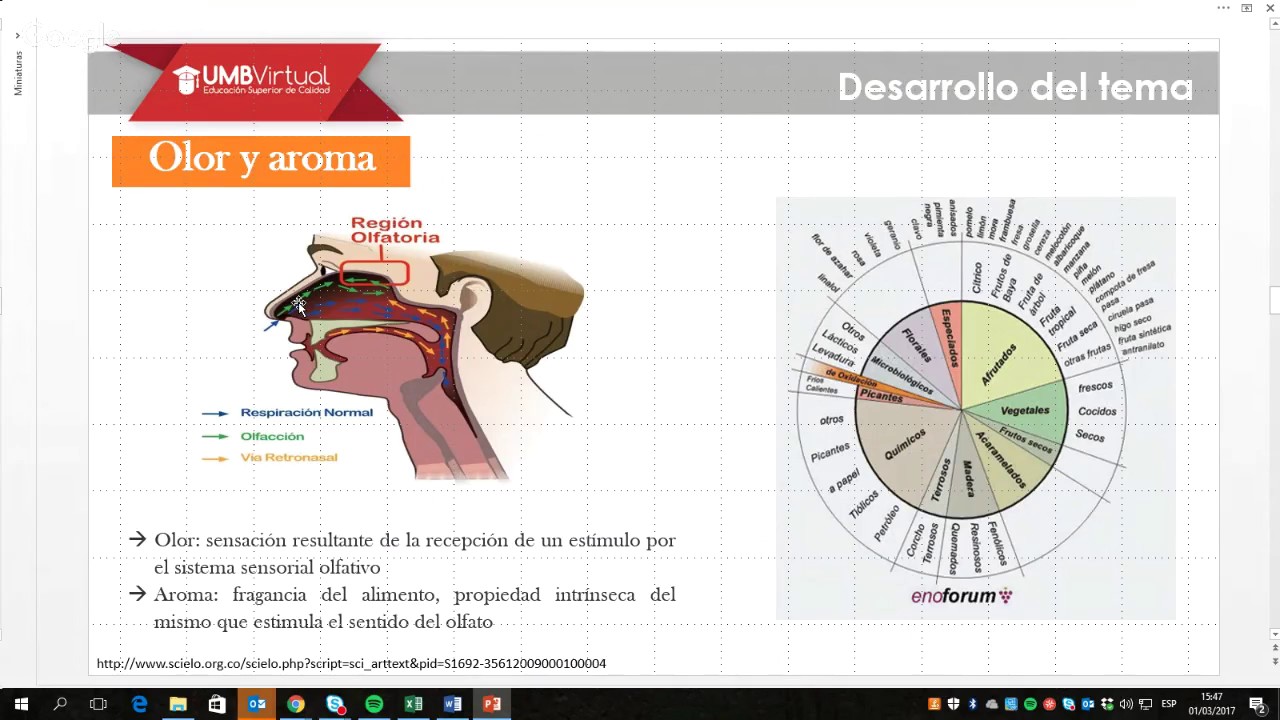This screenshot has height=720, width=1280.
Task: Click Spotify icon in system tray
Action: tap(1030, 704)
